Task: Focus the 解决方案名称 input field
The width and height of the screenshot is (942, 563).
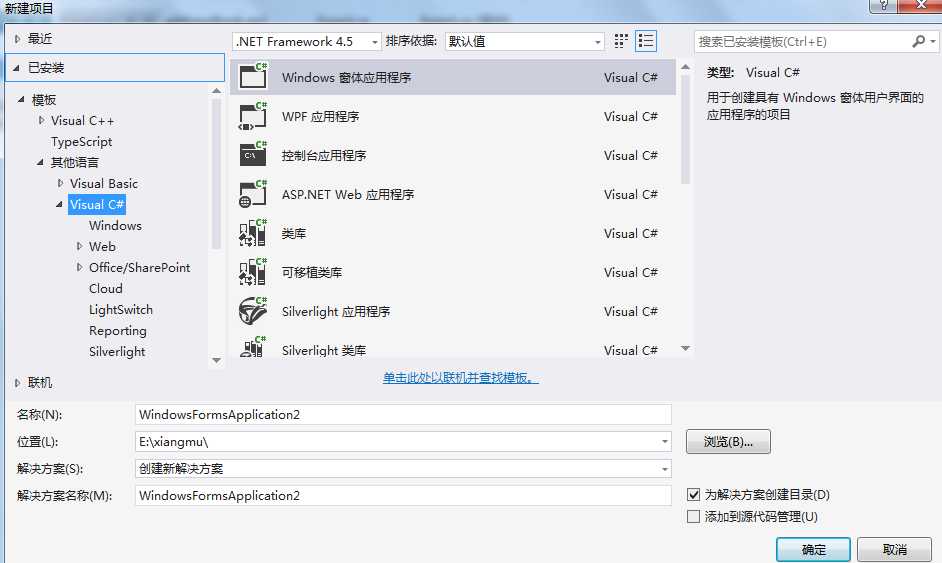Action: [x=403, y=496]
